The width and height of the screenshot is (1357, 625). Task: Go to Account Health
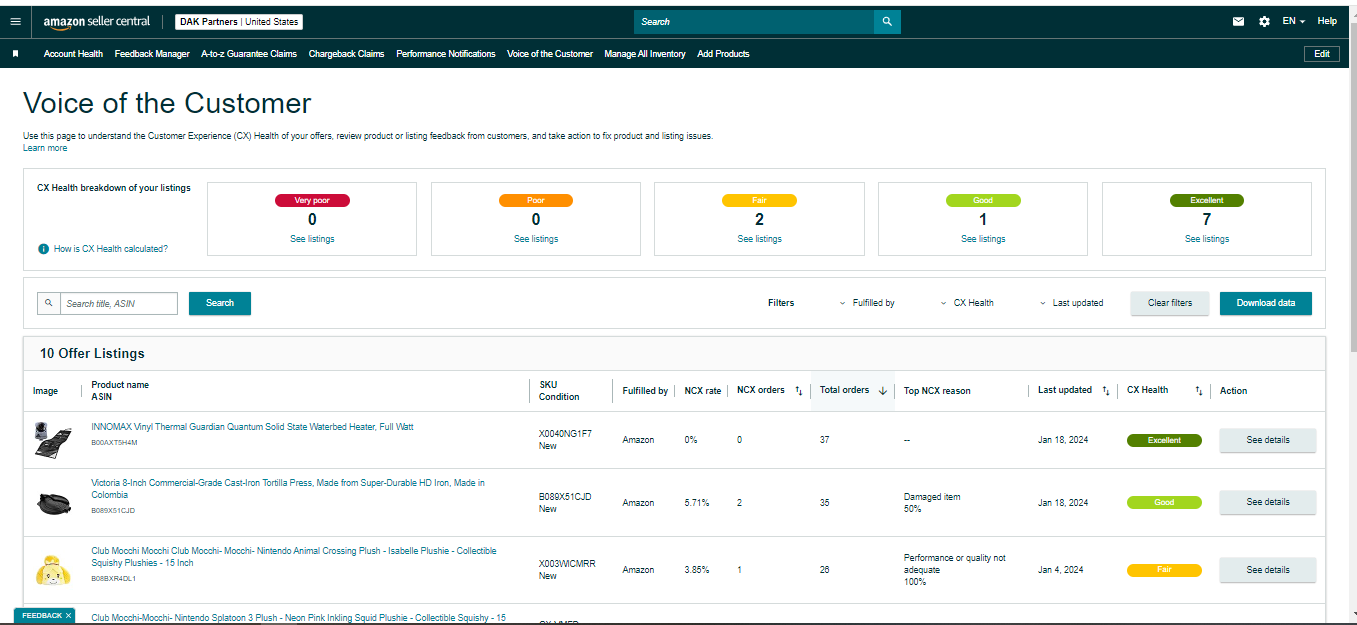pos(73,54)
